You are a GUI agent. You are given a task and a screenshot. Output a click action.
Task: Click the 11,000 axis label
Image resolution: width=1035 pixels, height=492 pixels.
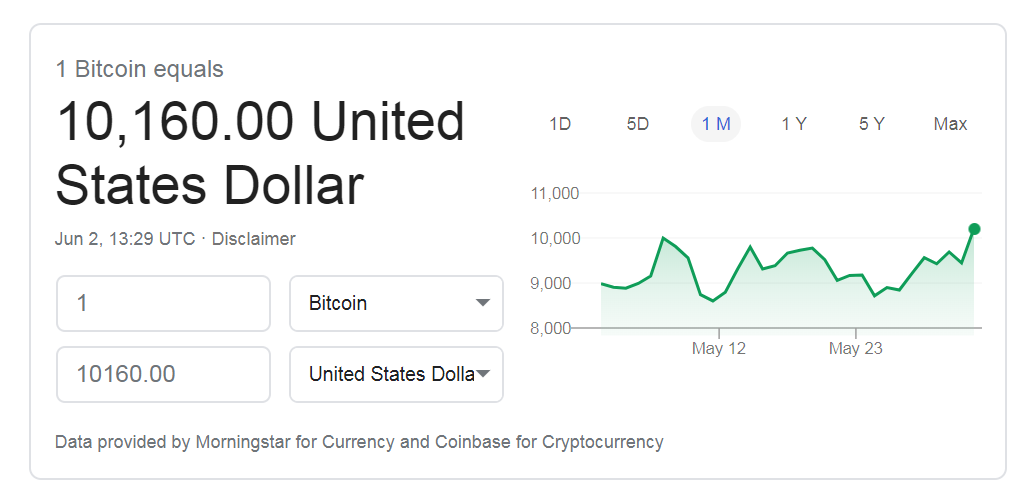552,193
